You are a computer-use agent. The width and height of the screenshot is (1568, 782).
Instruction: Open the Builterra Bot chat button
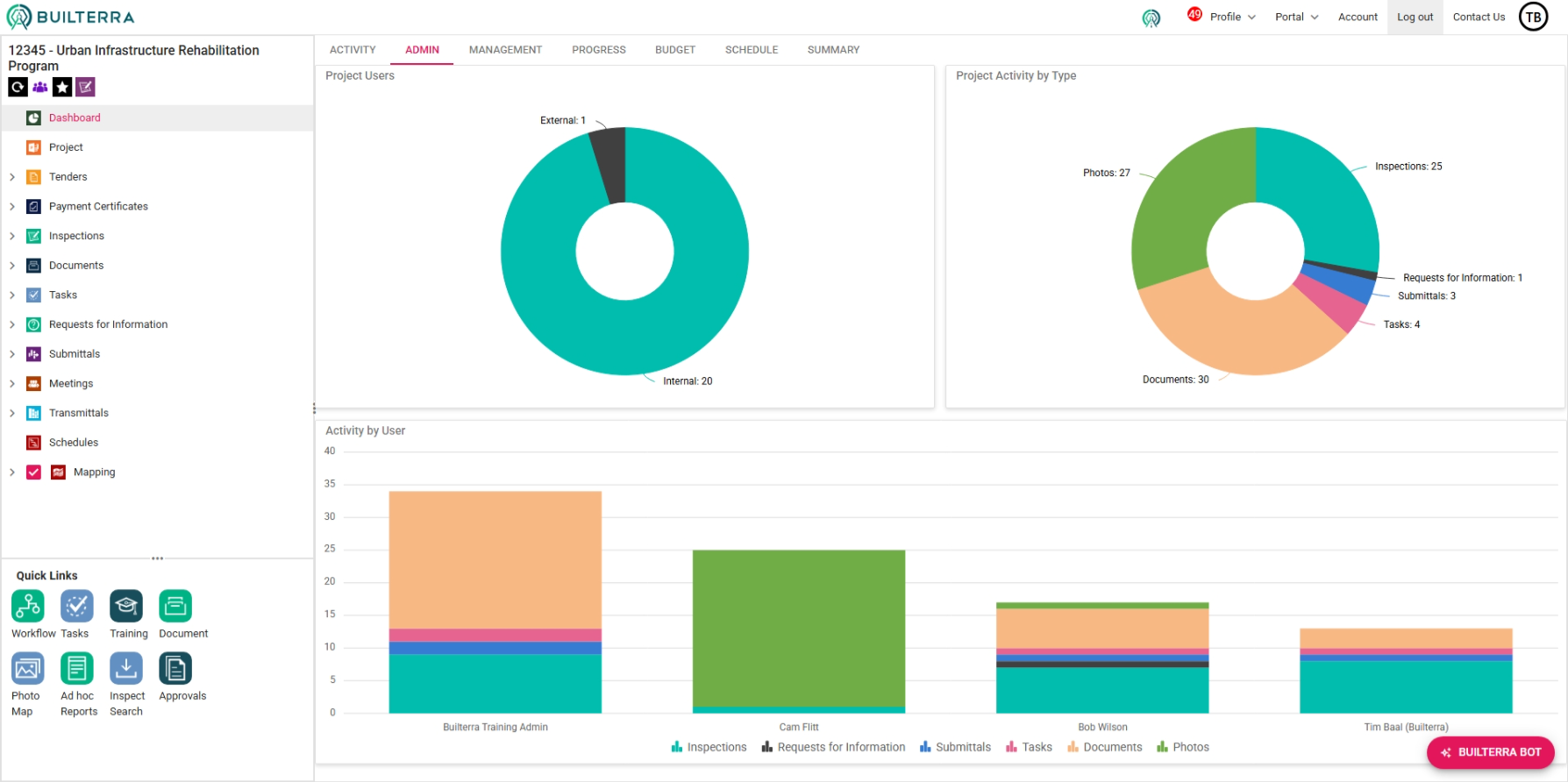pos(1491,752)
